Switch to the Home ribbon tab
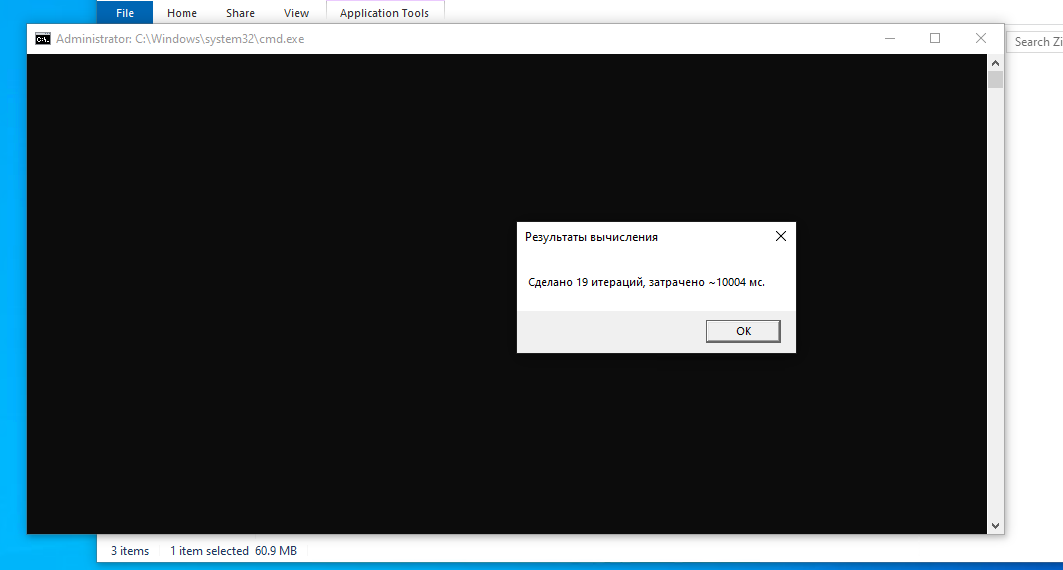This screenshot has height=570, width=1063. (182, 13)
